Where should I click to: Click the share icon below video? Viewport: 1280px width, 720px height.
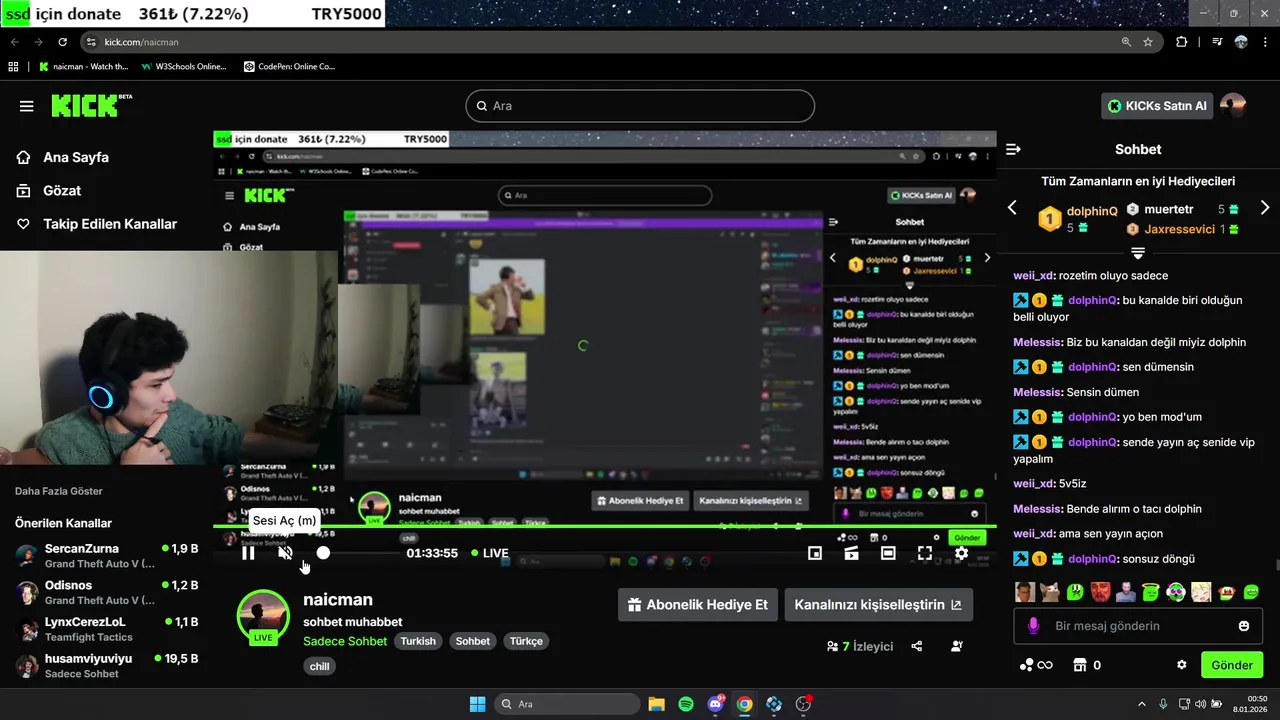tap(917, 646)
